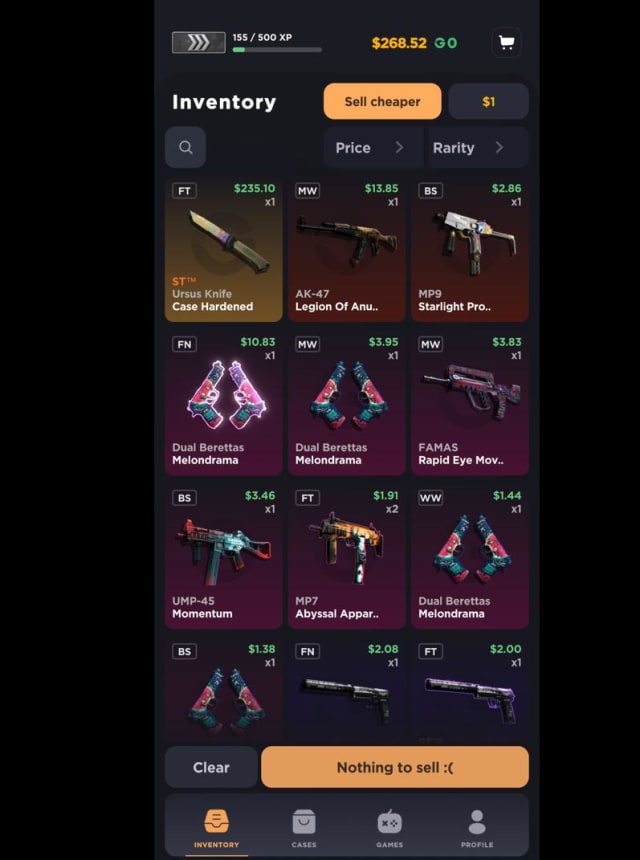Go to the Games controller icon
Viewport: 640px width, 860px height.
pos(389,822)
